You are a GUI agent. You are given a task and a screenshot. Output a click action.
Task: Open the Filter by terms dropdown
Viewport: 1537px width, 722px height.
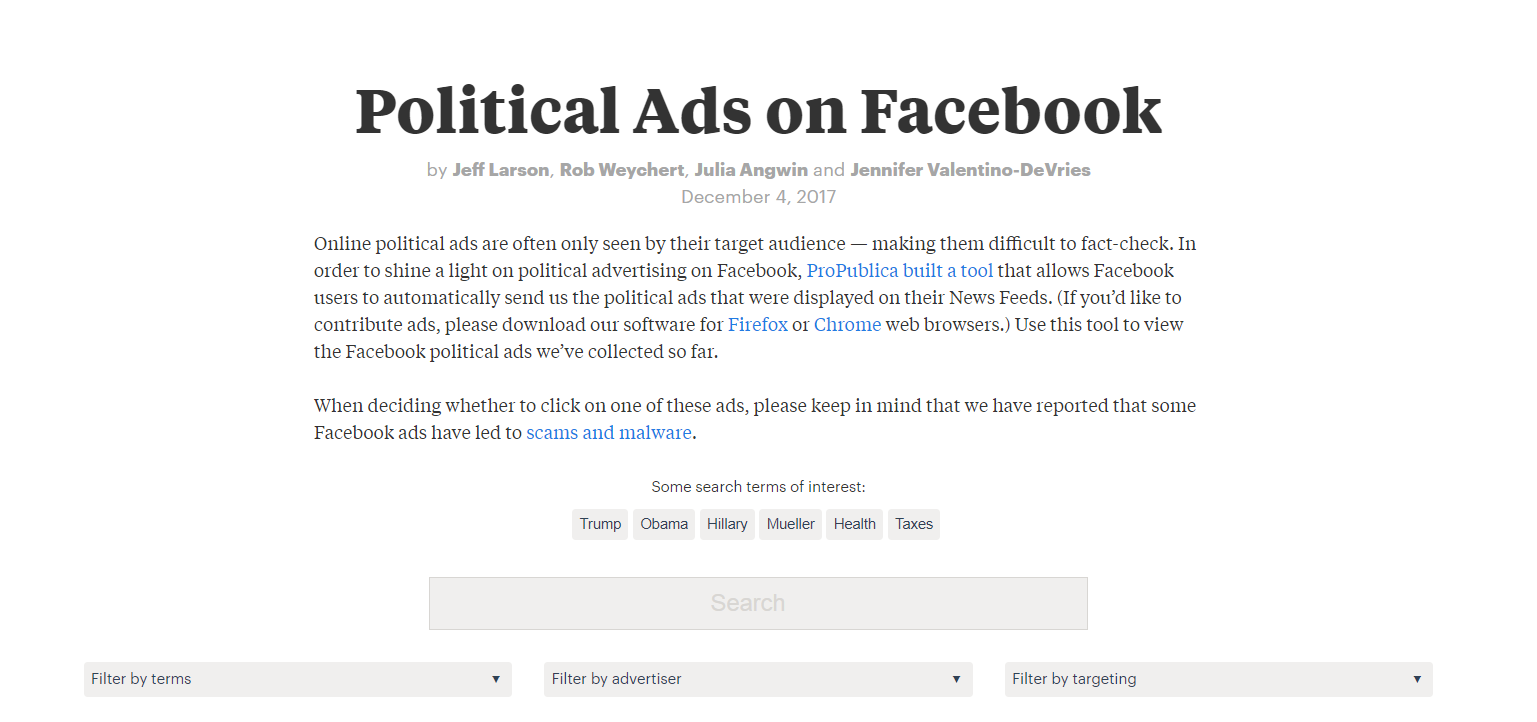pyautogui.click(x=297, y=679)
